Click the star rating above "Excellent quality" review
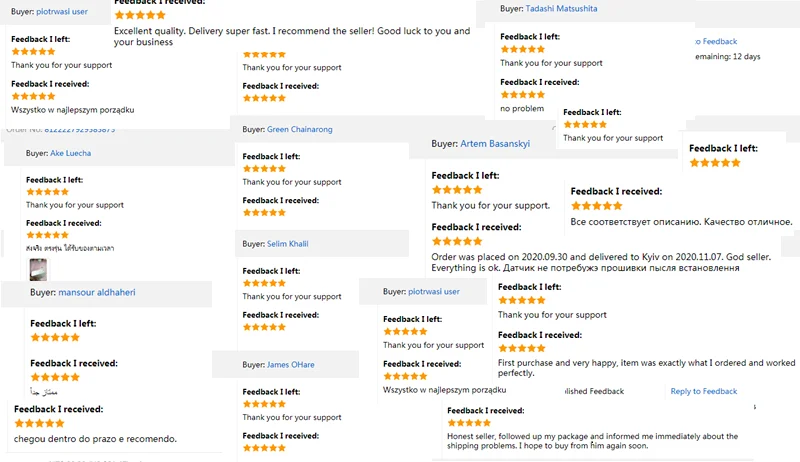The height and width of the screenshot is (462, 800). click(x=140, y=15)
